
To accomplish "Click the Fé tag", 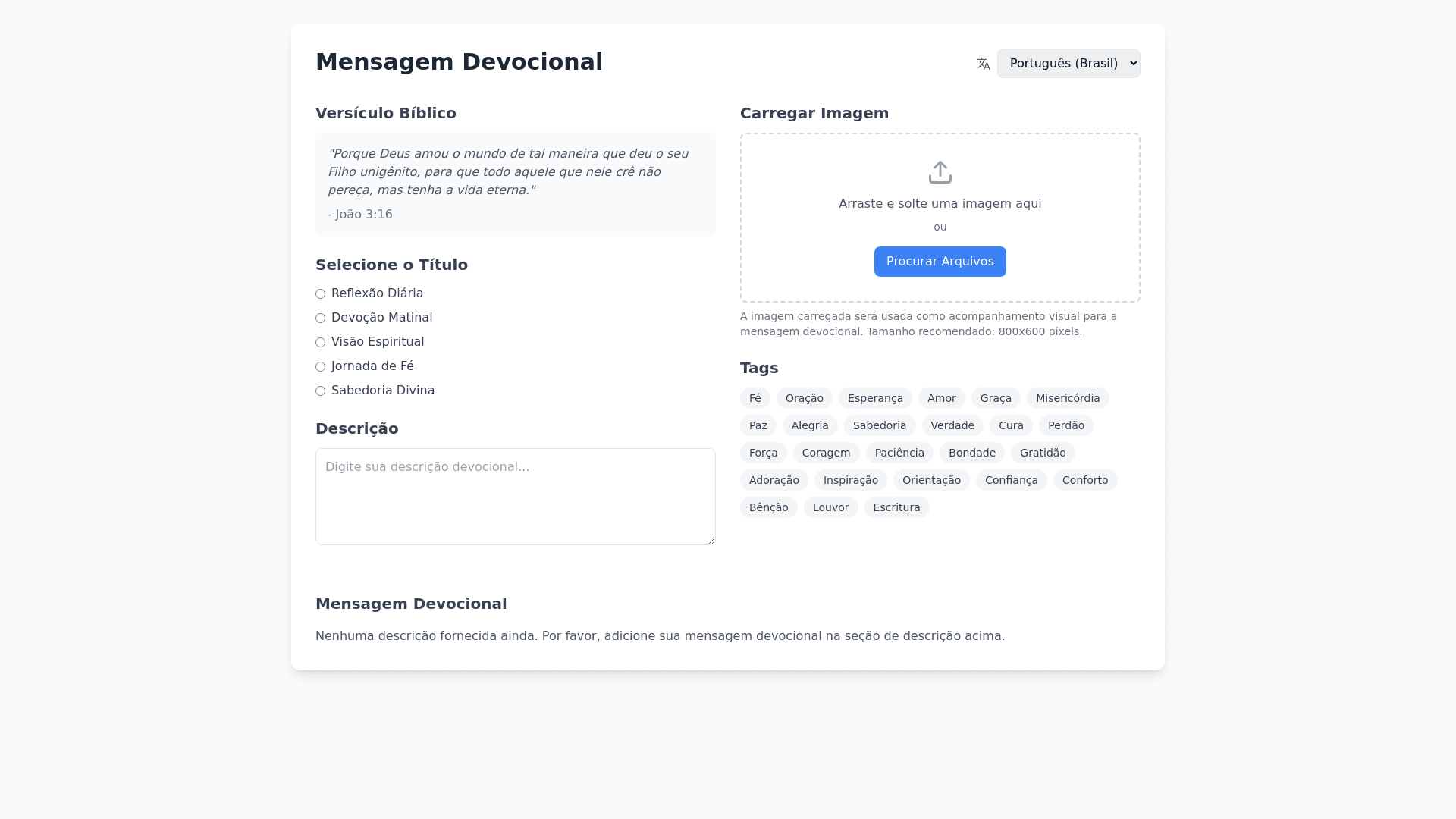I will pos(755,399).
